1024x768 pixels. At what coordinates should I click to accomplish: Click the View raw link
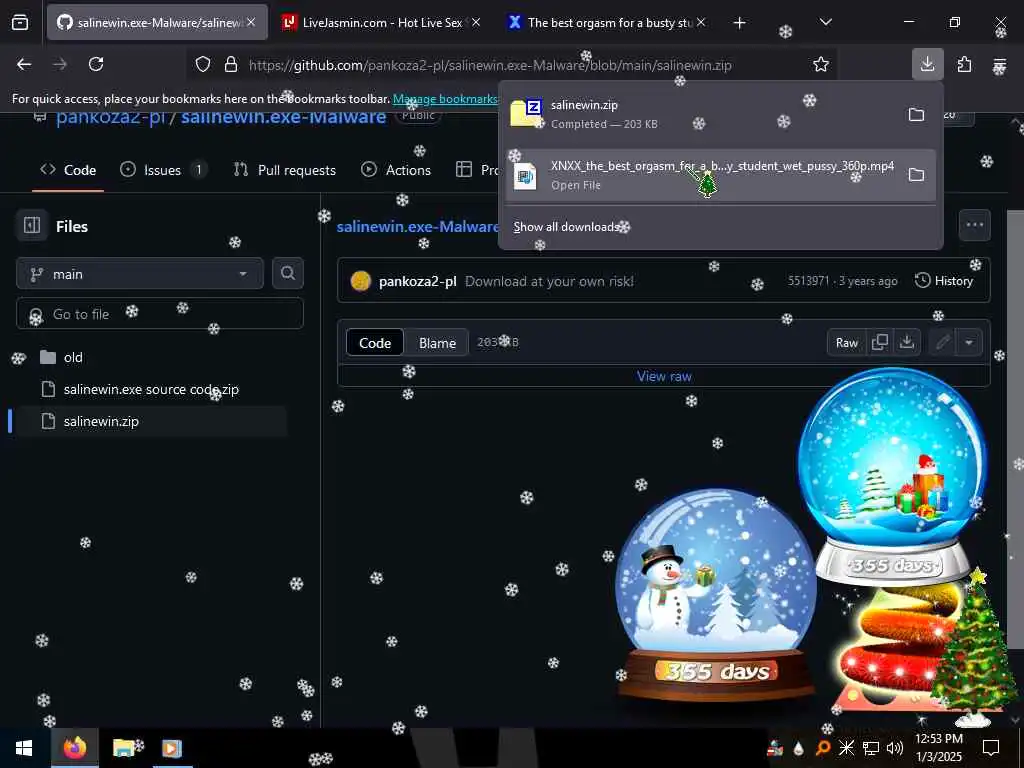664,376
